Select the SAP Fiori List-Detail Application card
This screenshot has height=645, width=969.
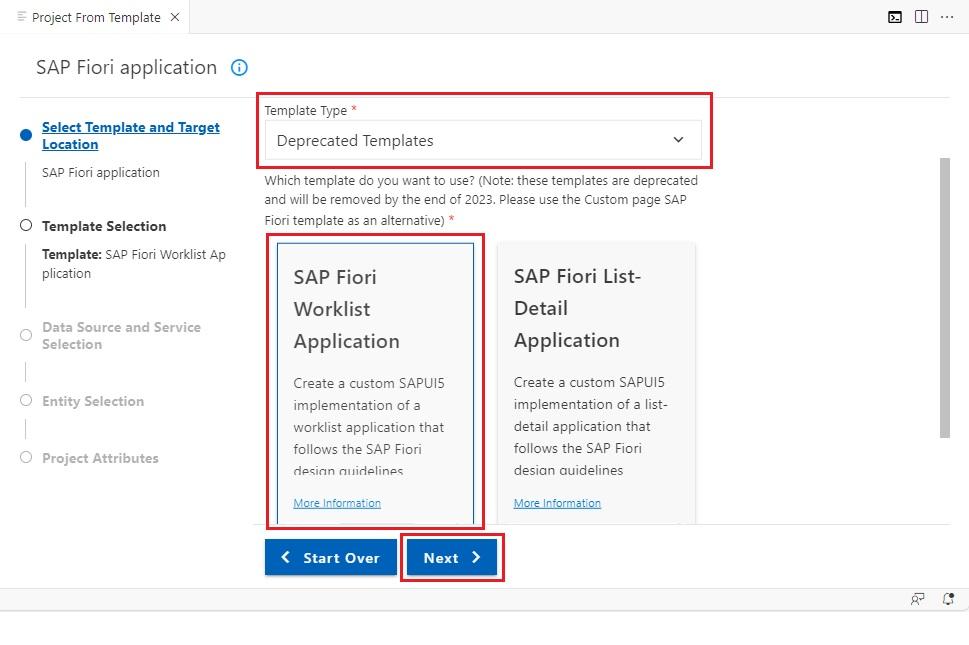596,382
